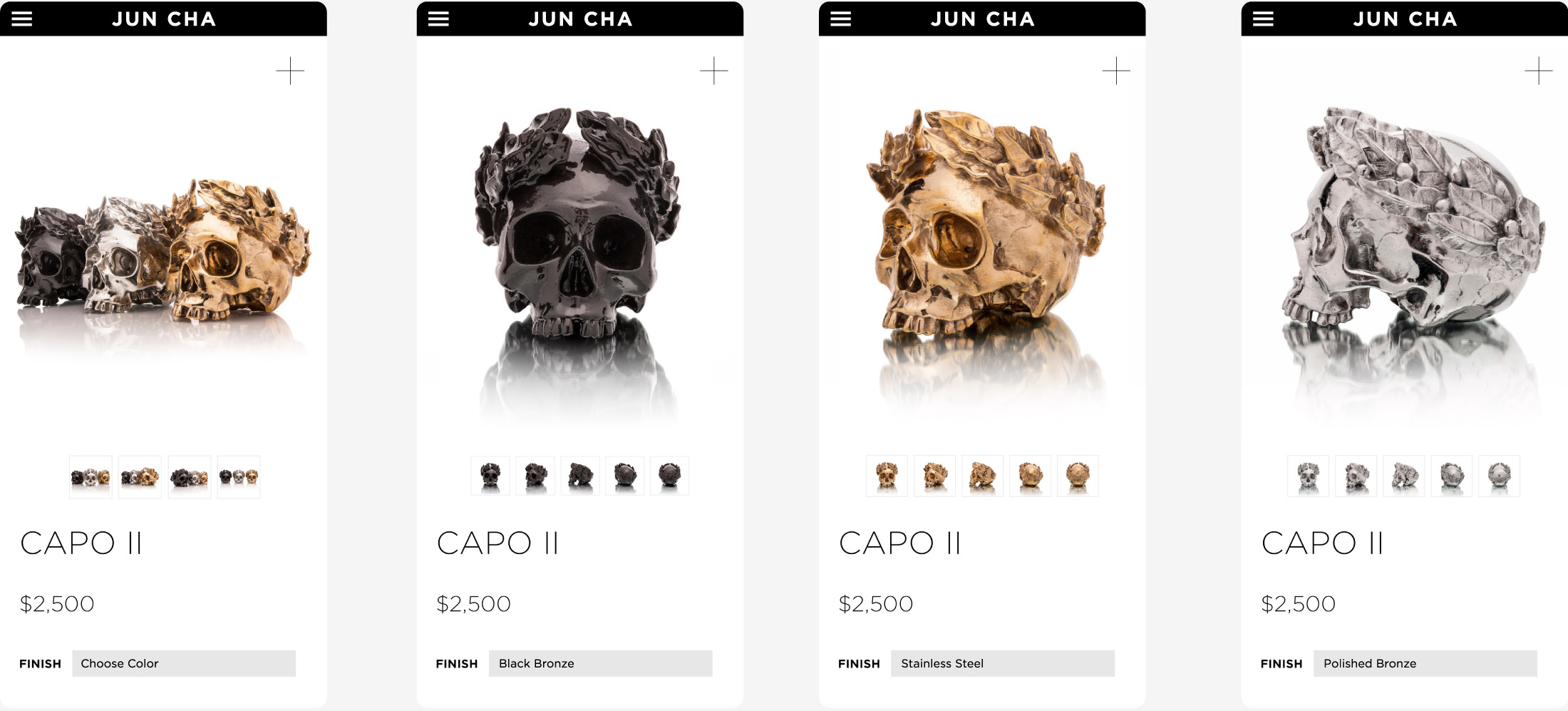Click the JUN CHA logo on the first screen
Screen dimensions: 1568x711
pos(164,19)
